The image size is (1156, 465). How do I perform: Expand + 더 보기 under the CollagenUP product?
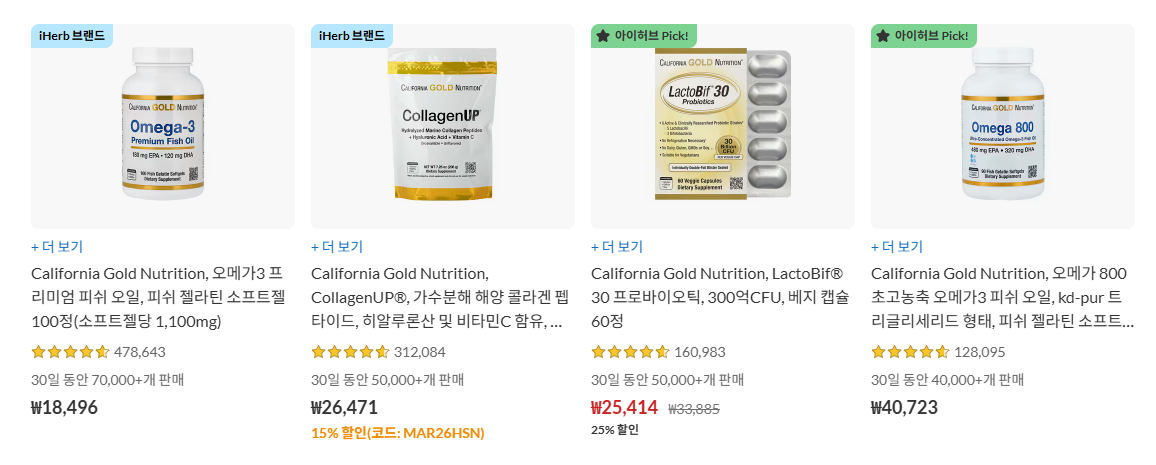tap(337, 247)
